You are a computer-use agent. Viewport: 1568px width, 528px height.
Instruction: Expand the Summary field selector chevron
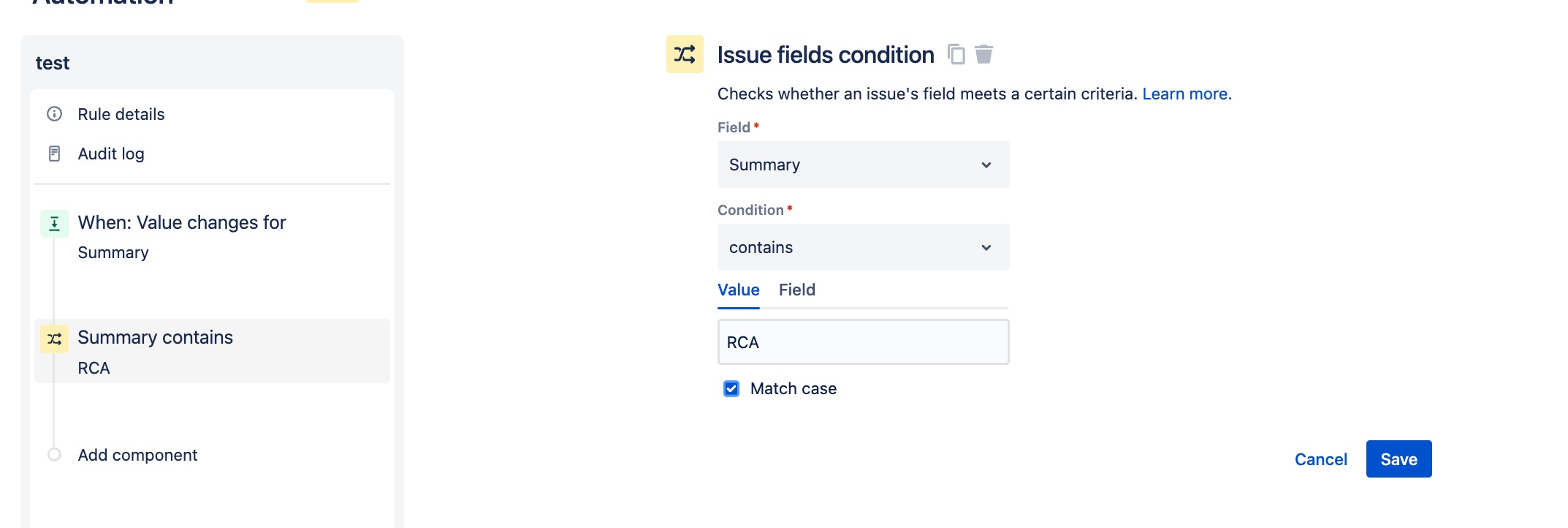(986, 165)
